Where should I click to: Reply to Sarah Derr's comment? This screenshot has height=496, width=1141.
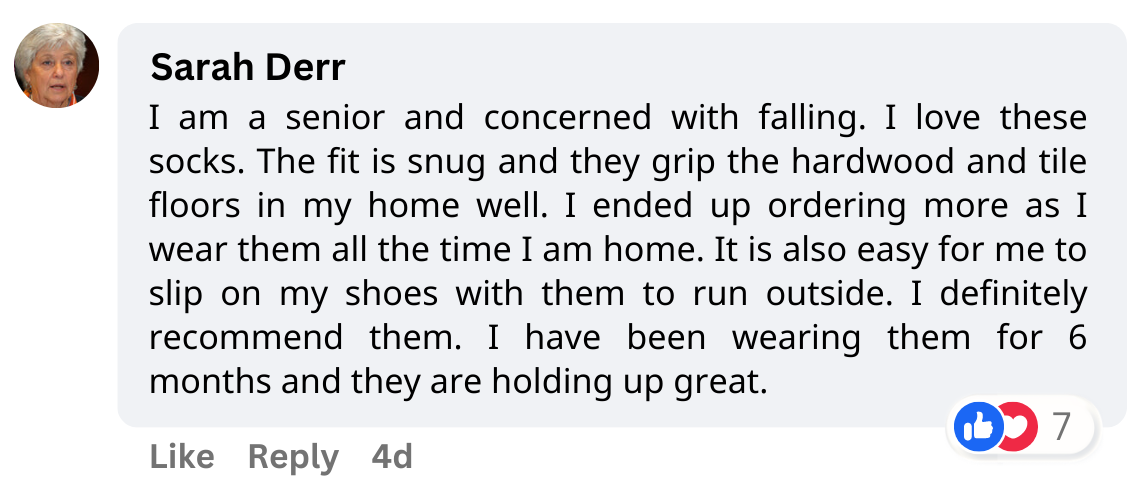292,457
